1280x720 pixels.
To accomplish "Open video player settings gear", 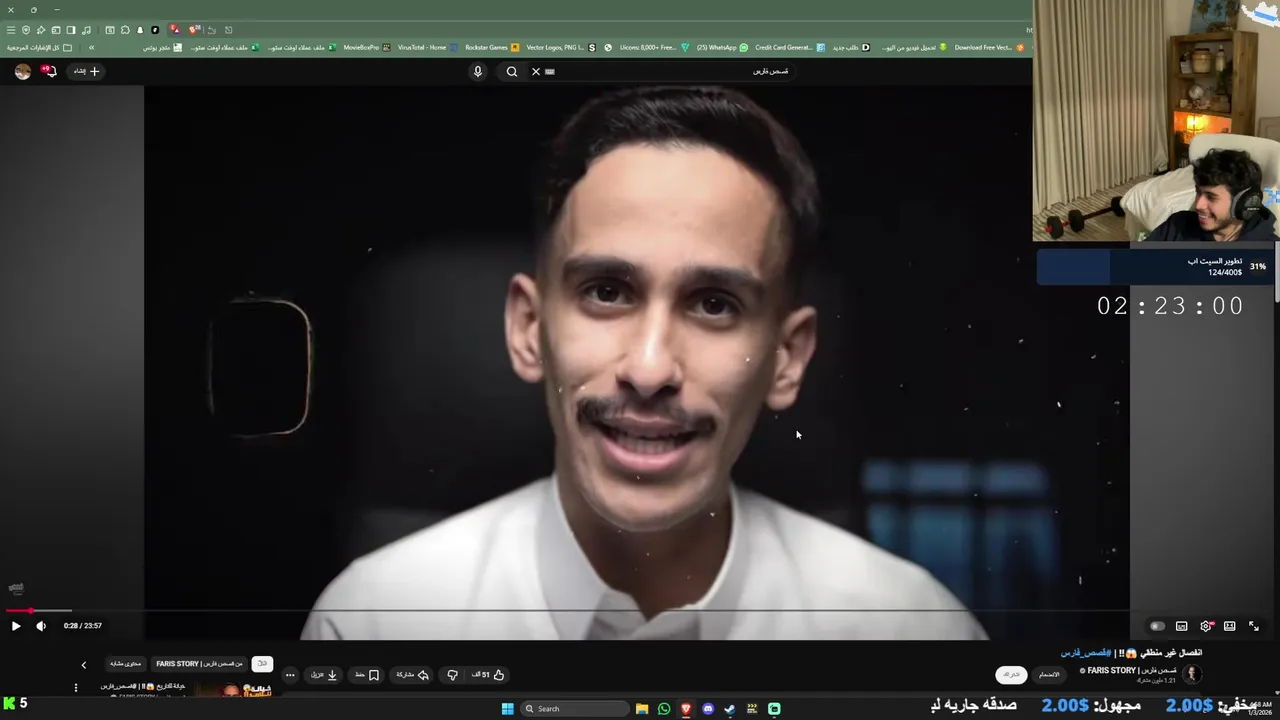I will [x=1206, y=626].
